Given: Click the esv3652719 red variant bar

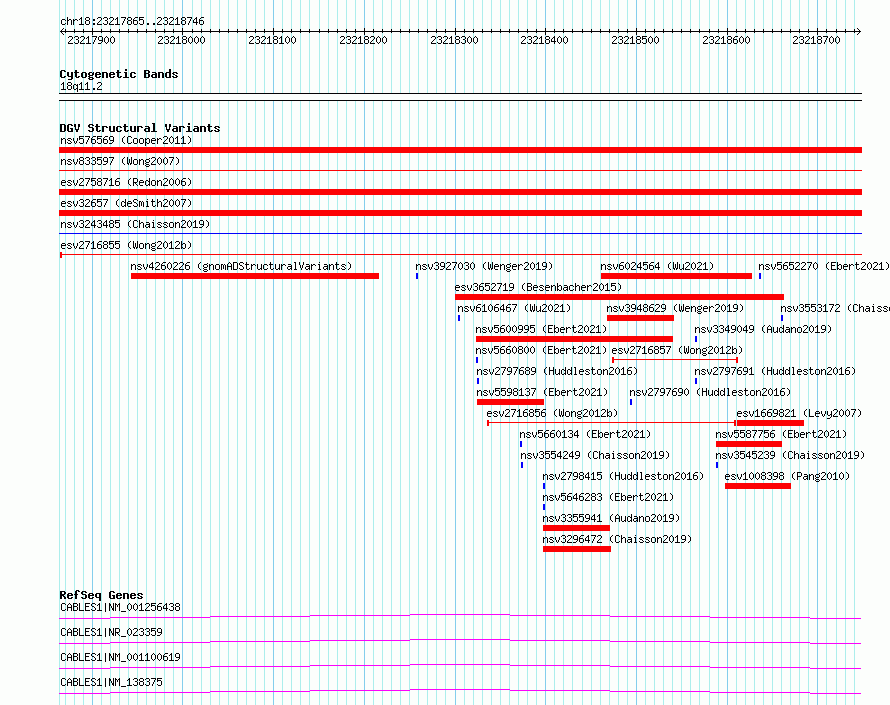Looking at the screenshot, I should [619, 297].
